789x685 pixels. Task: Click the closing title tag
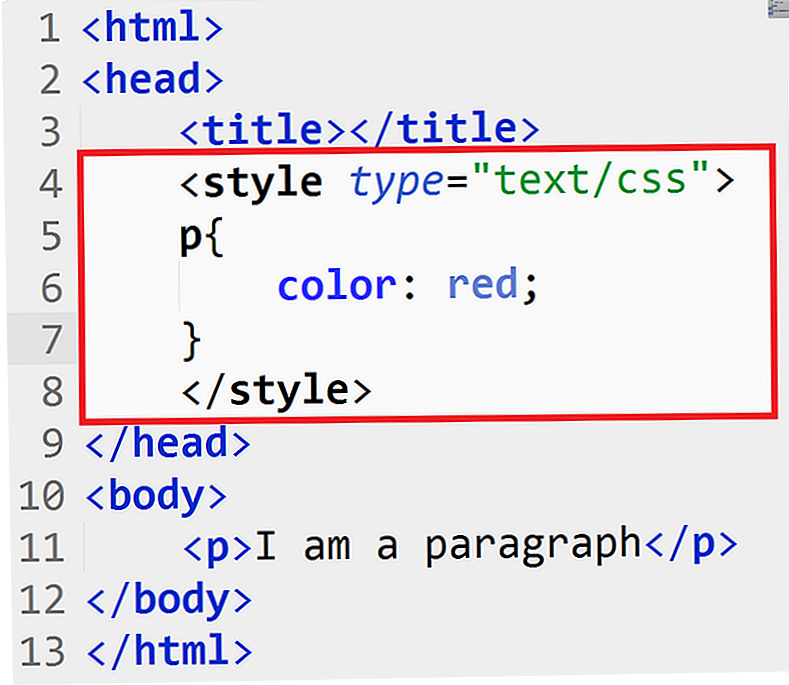coord(444,129)
